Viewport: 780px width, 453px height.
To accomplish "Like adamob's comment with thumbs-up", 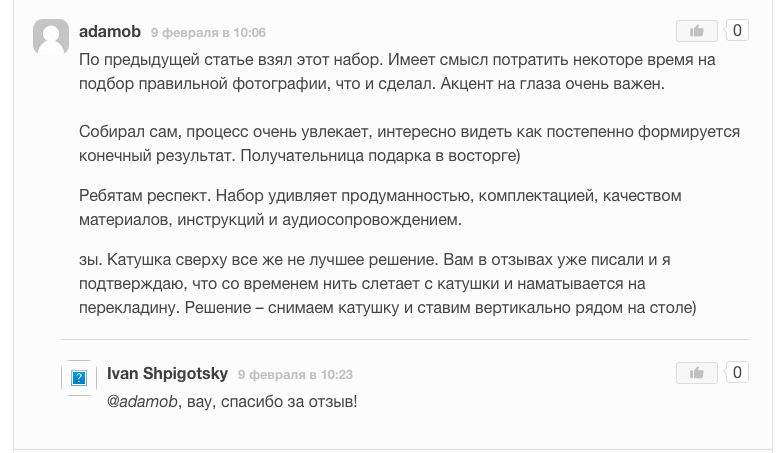I will (697, 31).
